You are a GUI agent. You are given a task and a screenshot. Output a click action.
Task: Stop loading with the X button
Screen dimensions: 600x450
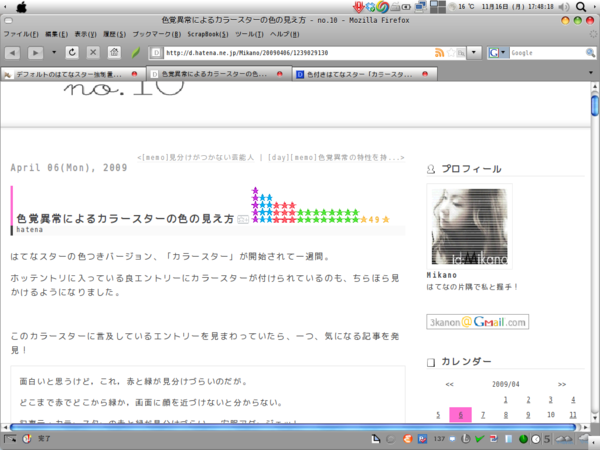tap(93, 52)
